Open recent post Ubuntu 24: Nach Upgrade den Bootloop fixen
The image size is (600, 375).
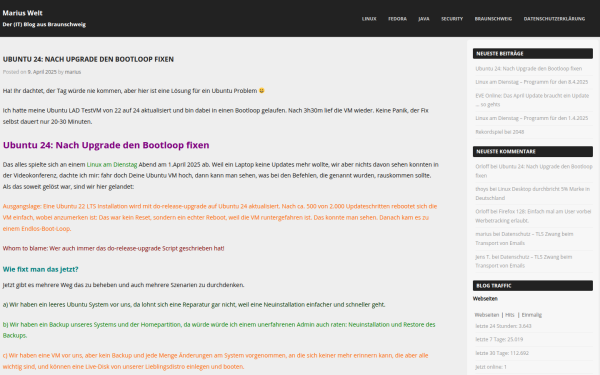(528, 68)
